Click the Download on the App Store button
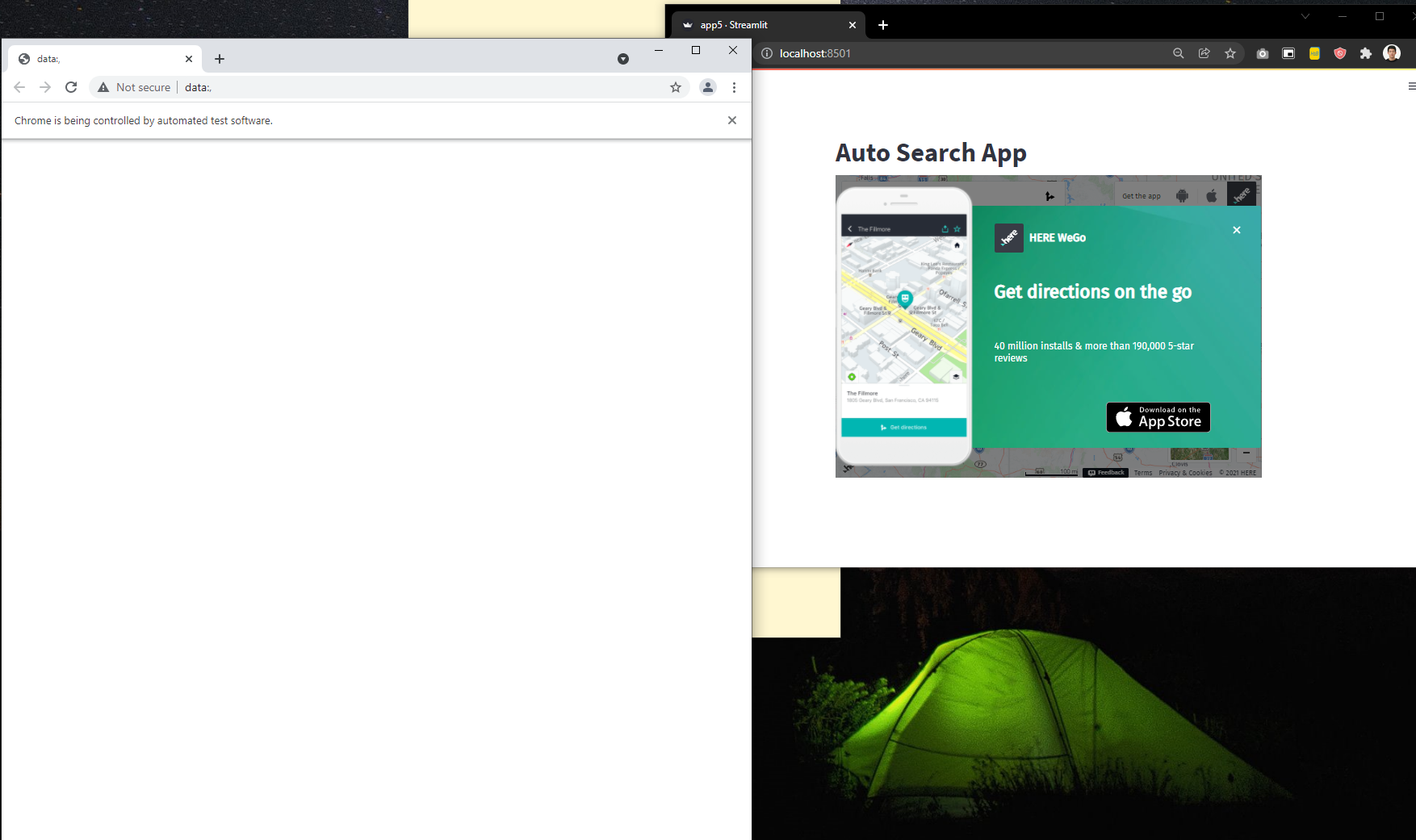This screenshot has height=840, width=1416. [1158, 417]
